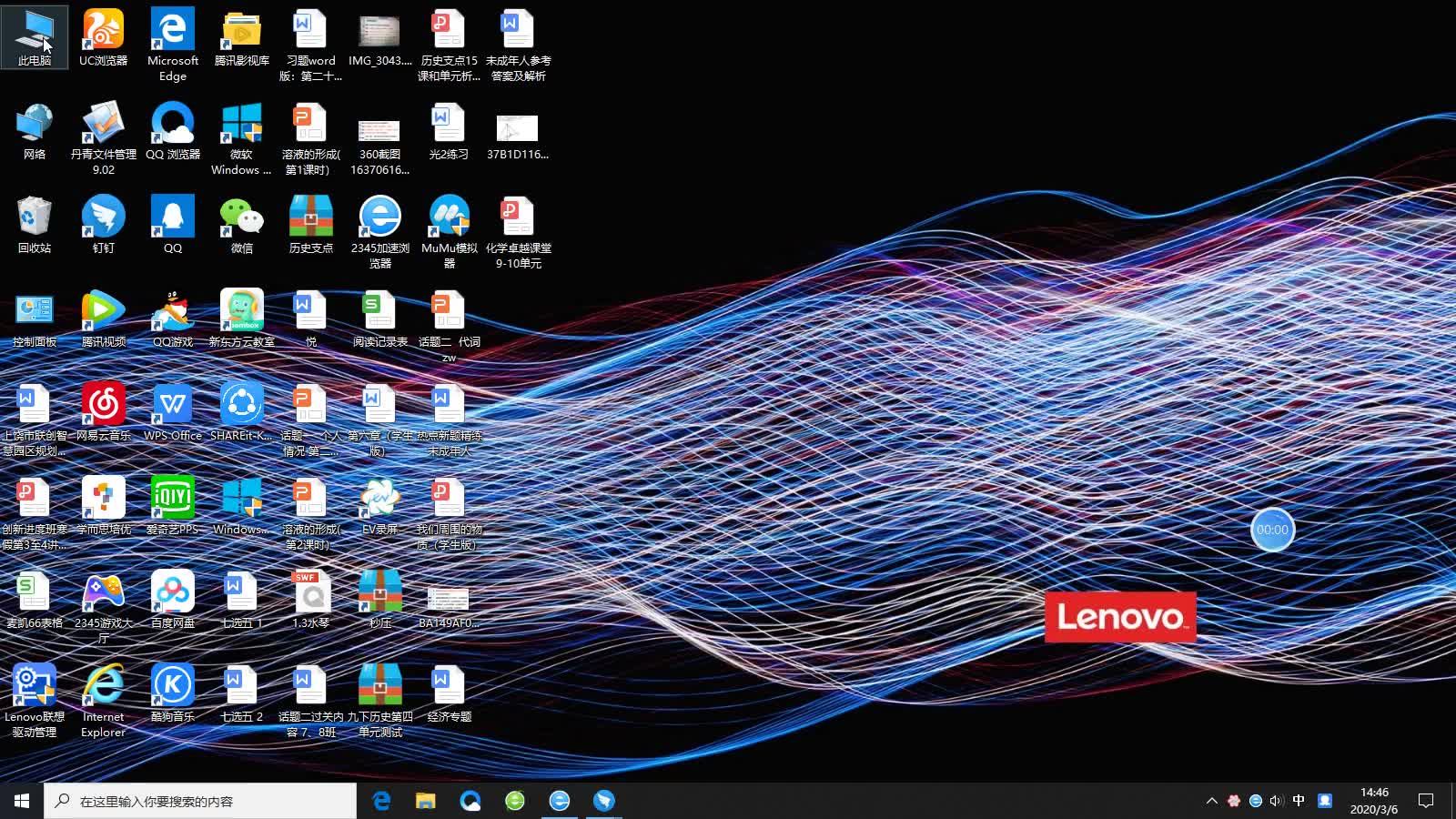Screen dimensions: 1456x819
Task: Select the 1.3水琴 SWF file
Action: 311,600
